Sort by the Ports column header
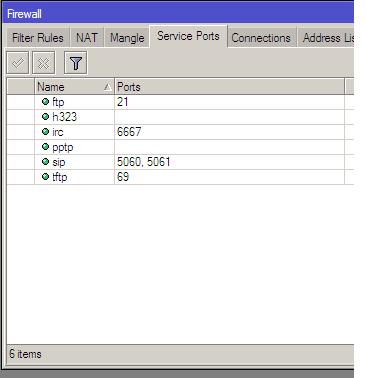This screenshot has width=366, height=378. (229, 87)
